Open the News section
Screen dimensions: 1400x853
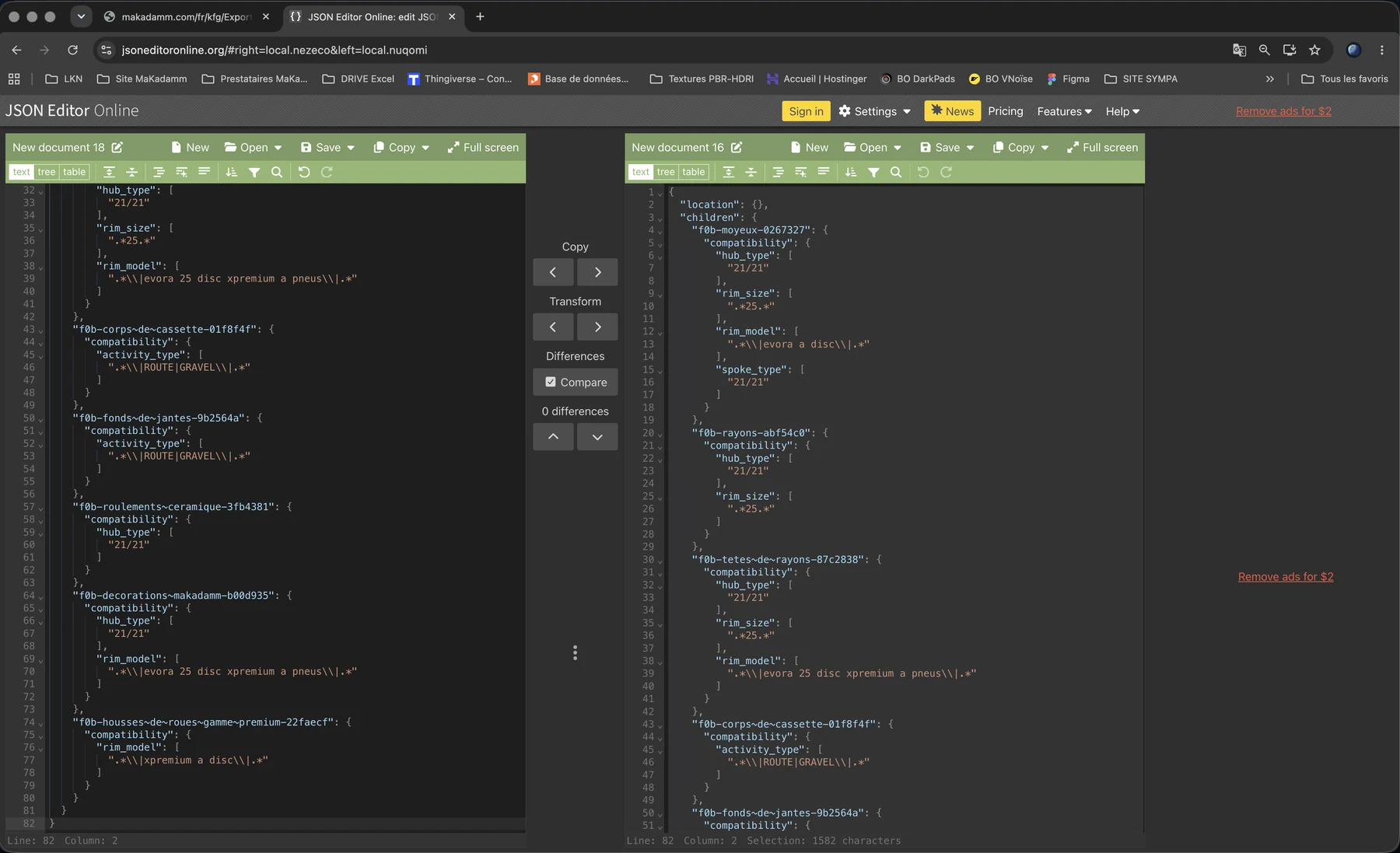coord(952,111)
